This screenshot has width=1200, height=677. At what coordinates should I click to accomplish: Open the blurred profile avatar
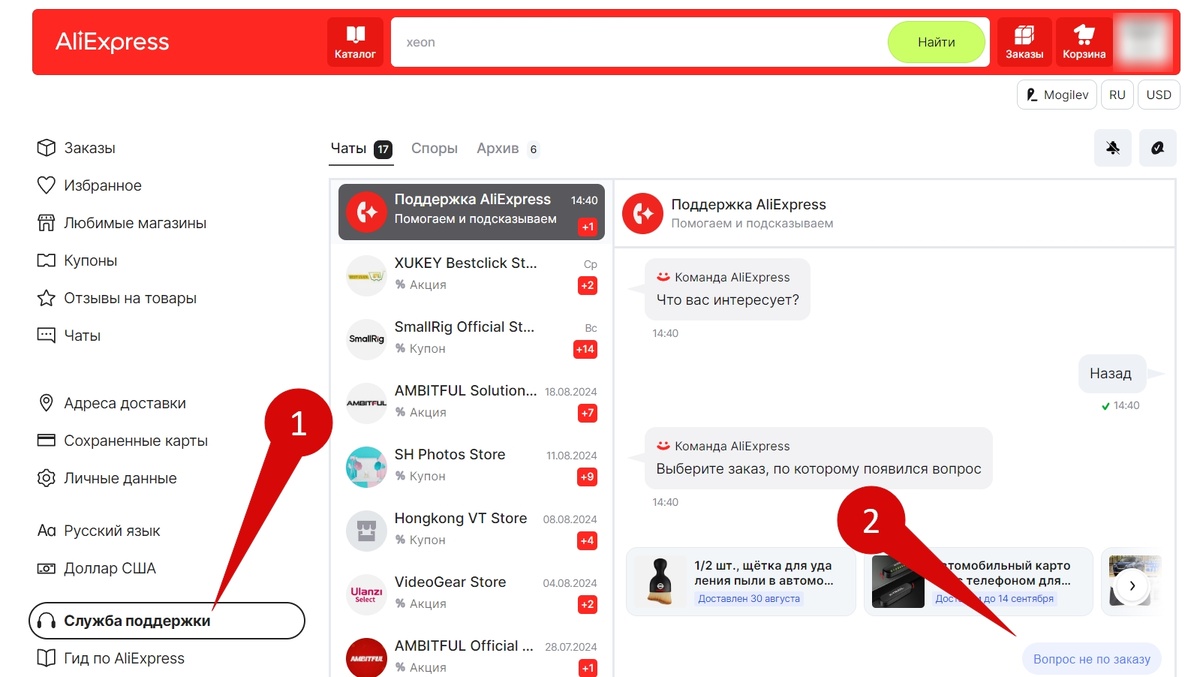(x=1142, y=42)
